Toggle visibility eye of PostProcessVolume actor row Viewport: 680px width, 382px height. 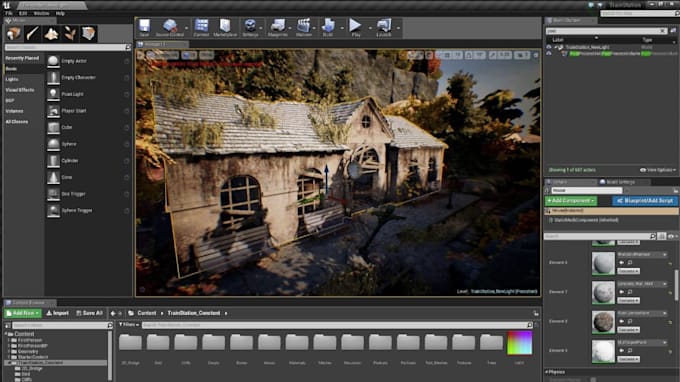click(x=549, y=53)
